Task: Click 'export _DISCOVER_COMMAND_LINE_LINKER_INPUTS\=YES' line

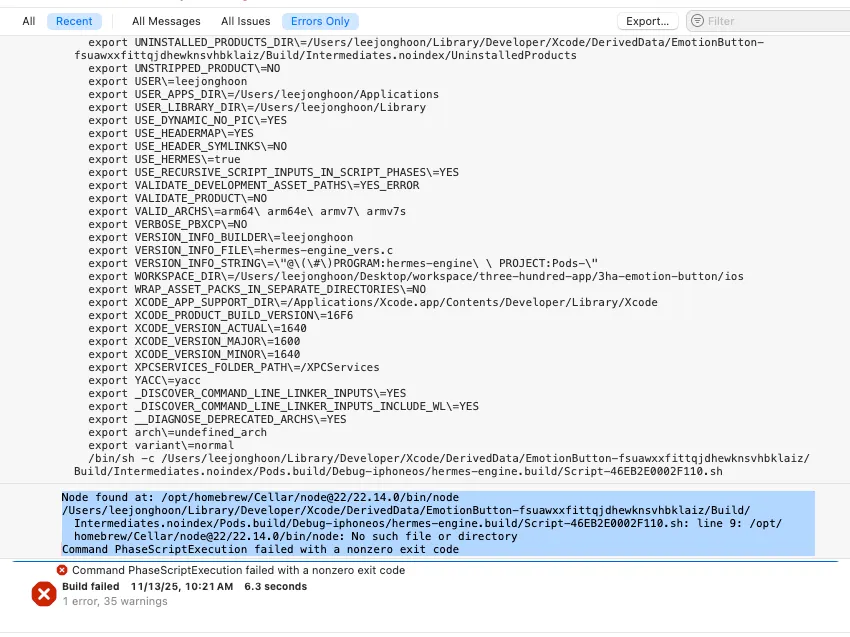Action: pyautogui.click(x=247, y=394)
